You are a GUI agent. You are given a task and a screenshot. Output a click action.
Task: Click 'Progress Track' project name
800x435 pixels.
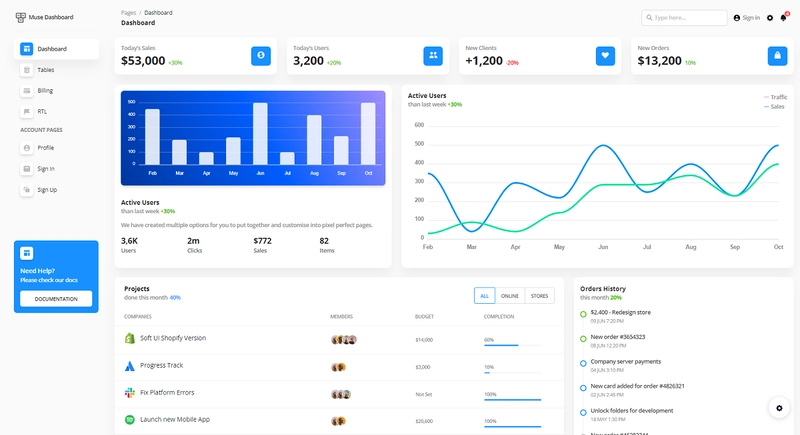(x=161, y=366)
